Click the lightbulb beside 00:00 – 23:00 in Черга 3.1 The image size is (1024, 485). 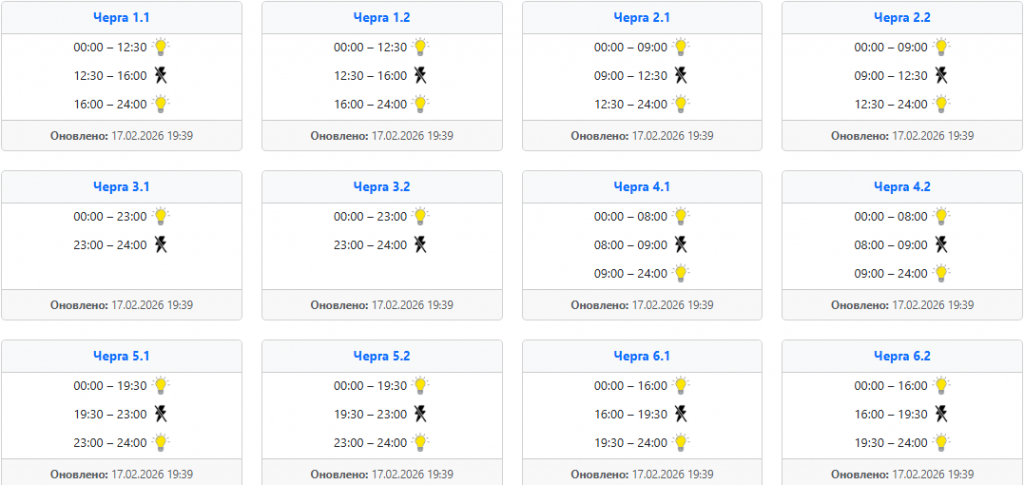[x=161, y=216]
